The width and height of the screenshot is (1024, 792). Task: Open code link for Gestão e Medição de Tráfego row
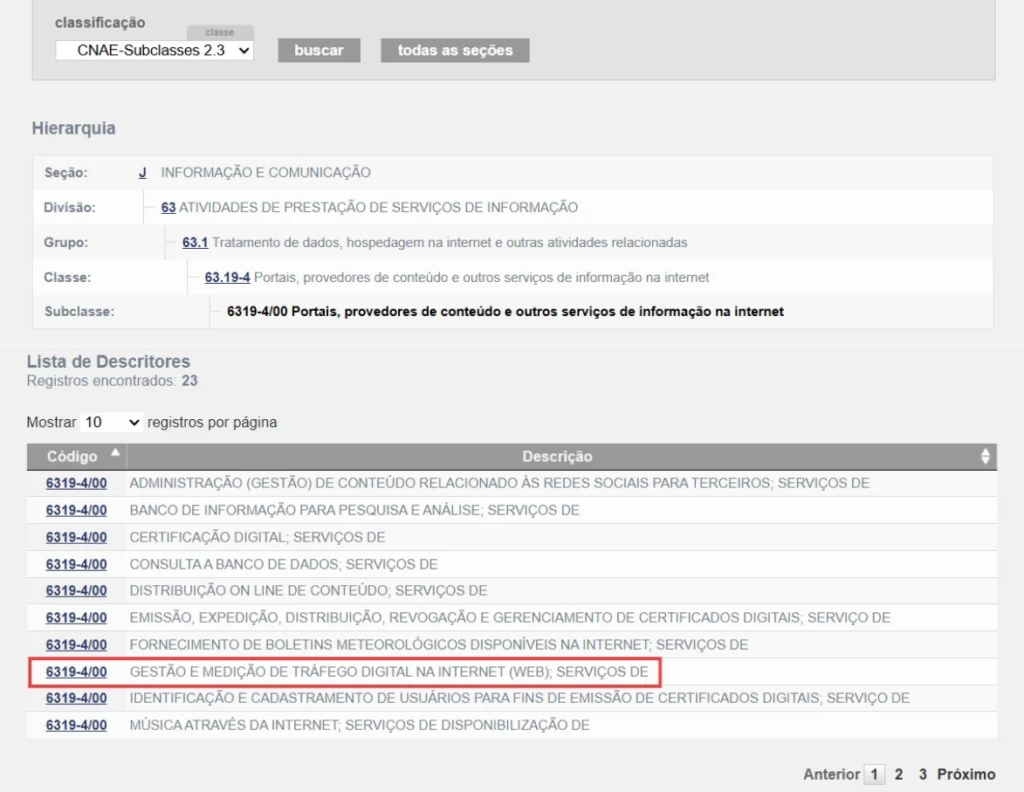76,671
